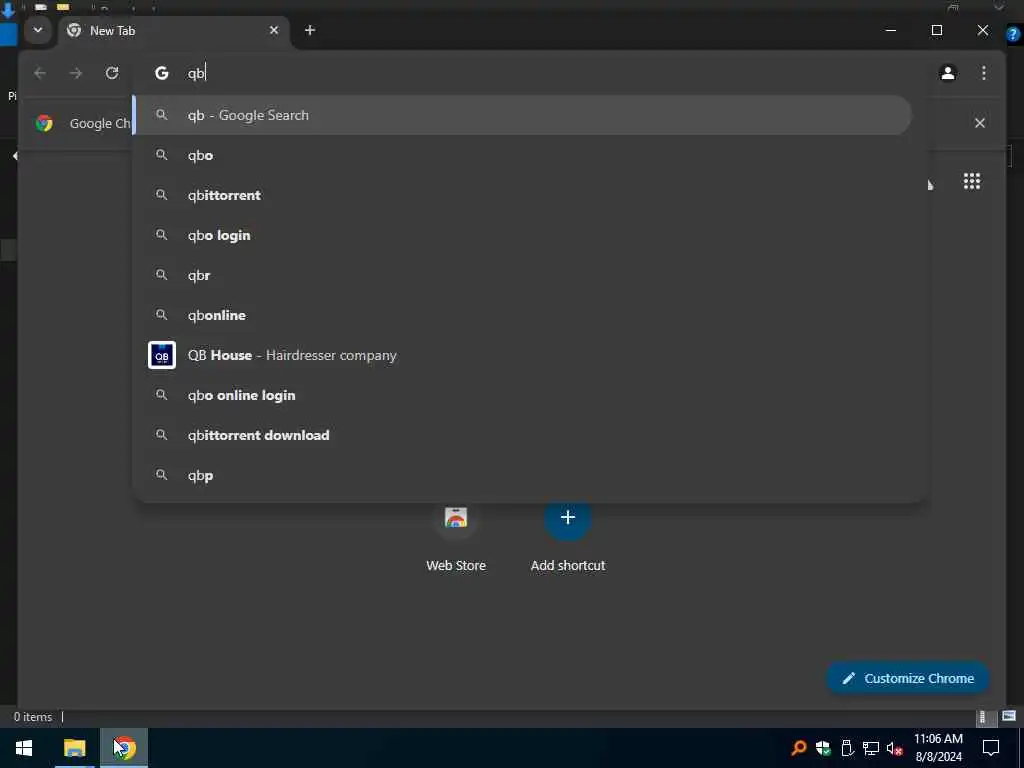Click Customize Chrome button
Viewport: 1024px width, 768px height.
[908, 679]
